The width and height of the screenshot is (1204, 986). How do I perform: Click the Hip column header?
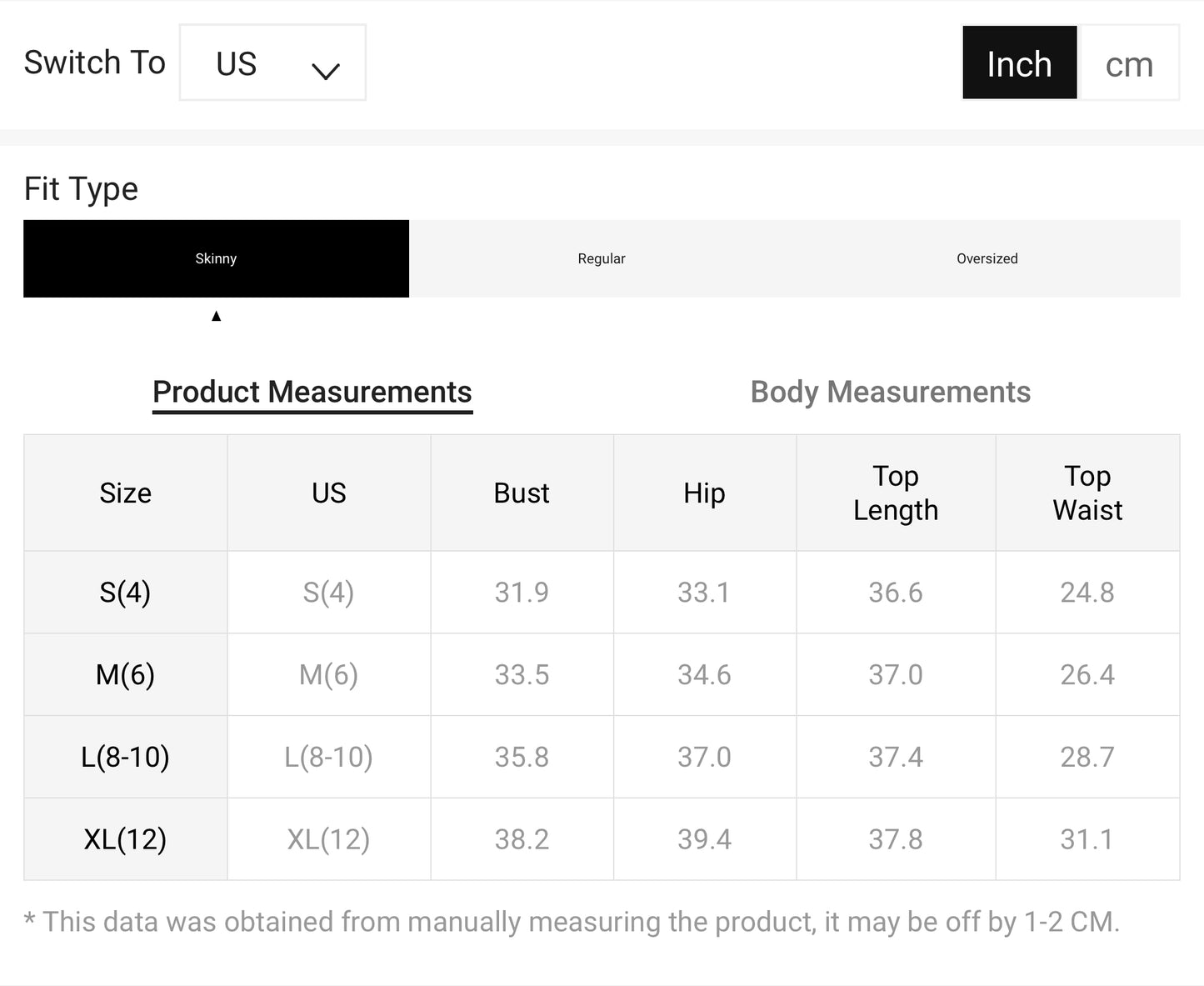[x=704, y=493]
